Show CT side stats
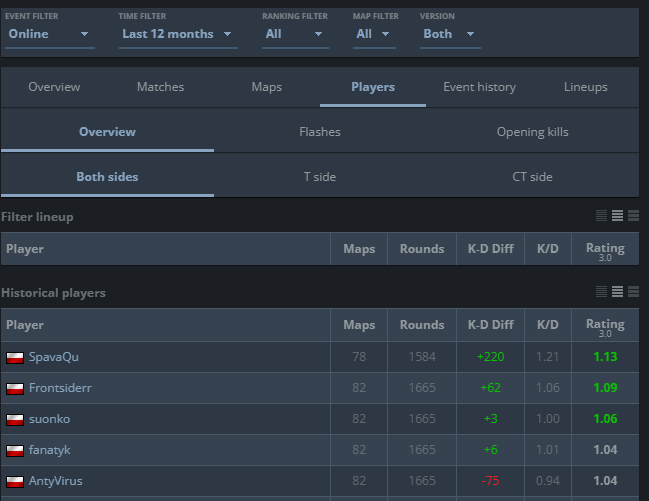 532,177
